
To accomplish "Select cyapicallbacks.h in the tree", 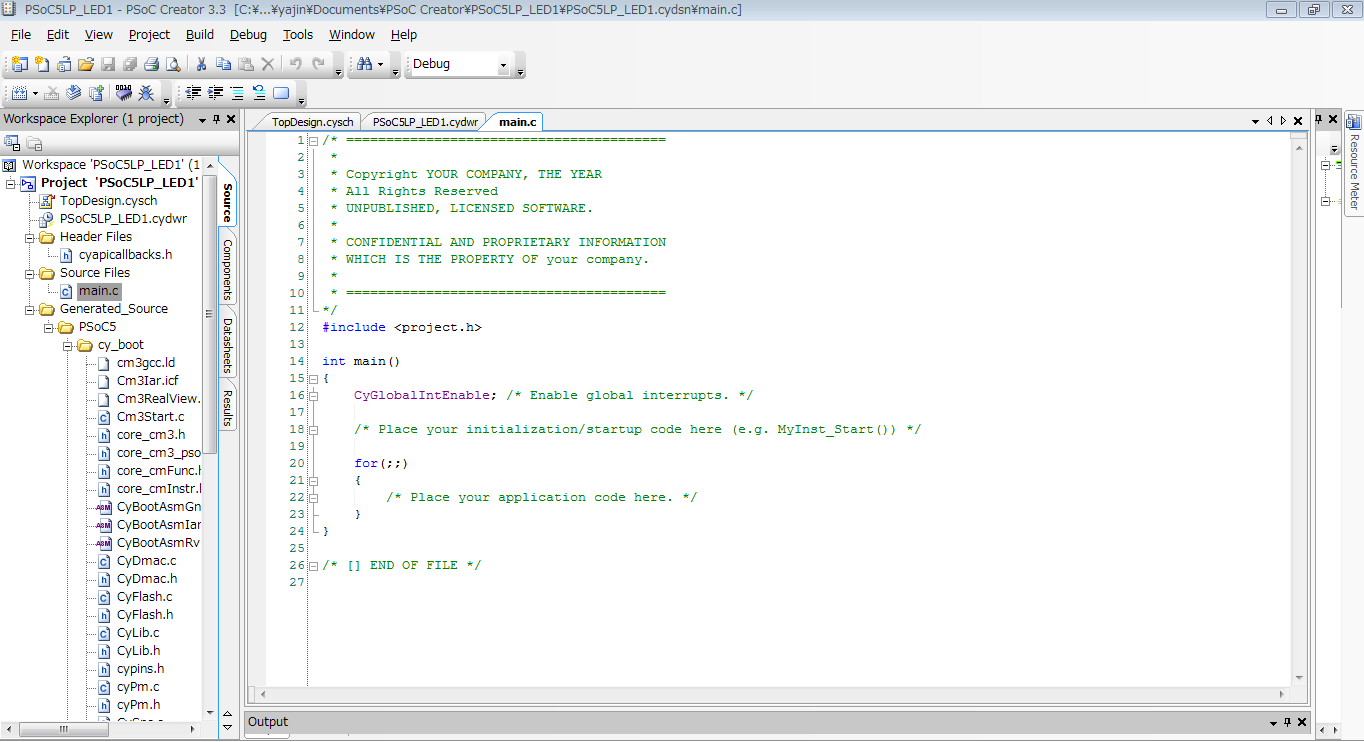I will click(125, 255).
